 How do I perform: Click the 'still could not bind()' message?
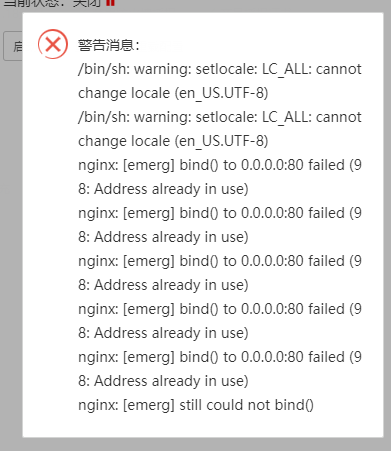pyautogui.click(x=196, y=405)
